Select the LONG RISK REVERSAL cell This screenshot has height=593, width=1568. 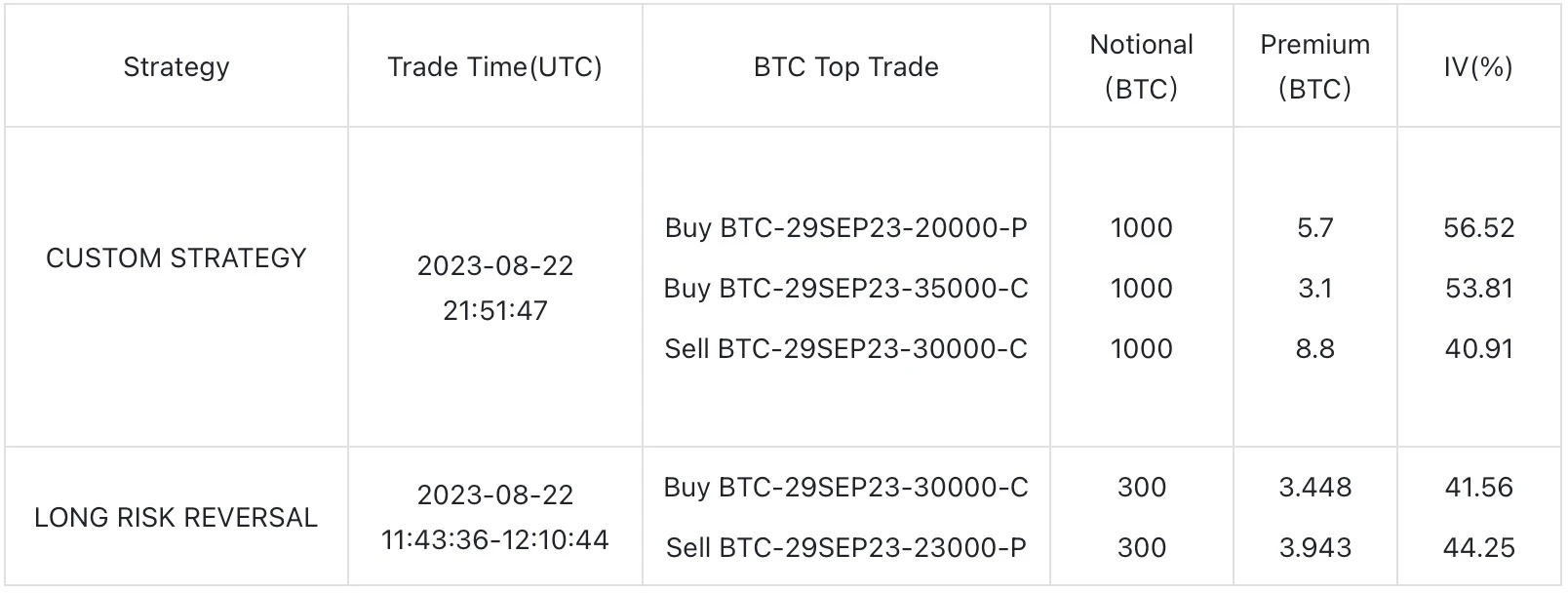point(176,517)
